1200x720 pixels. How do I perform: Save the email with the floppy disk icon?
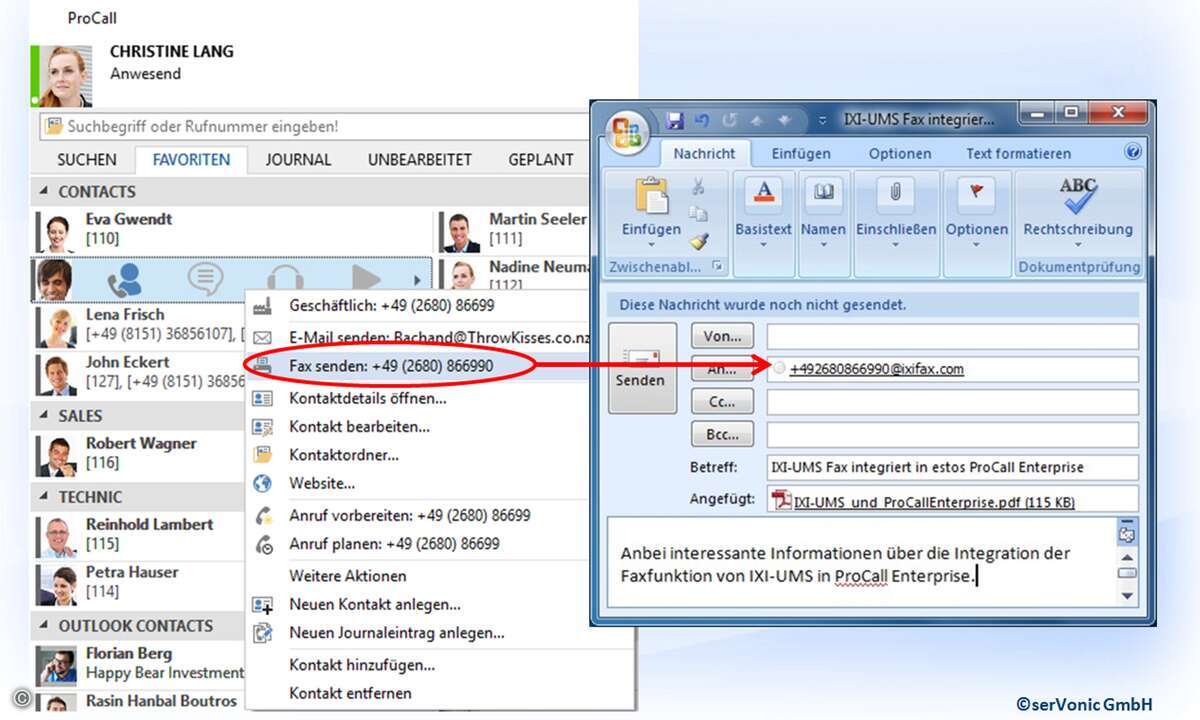(x=675, y=120)
